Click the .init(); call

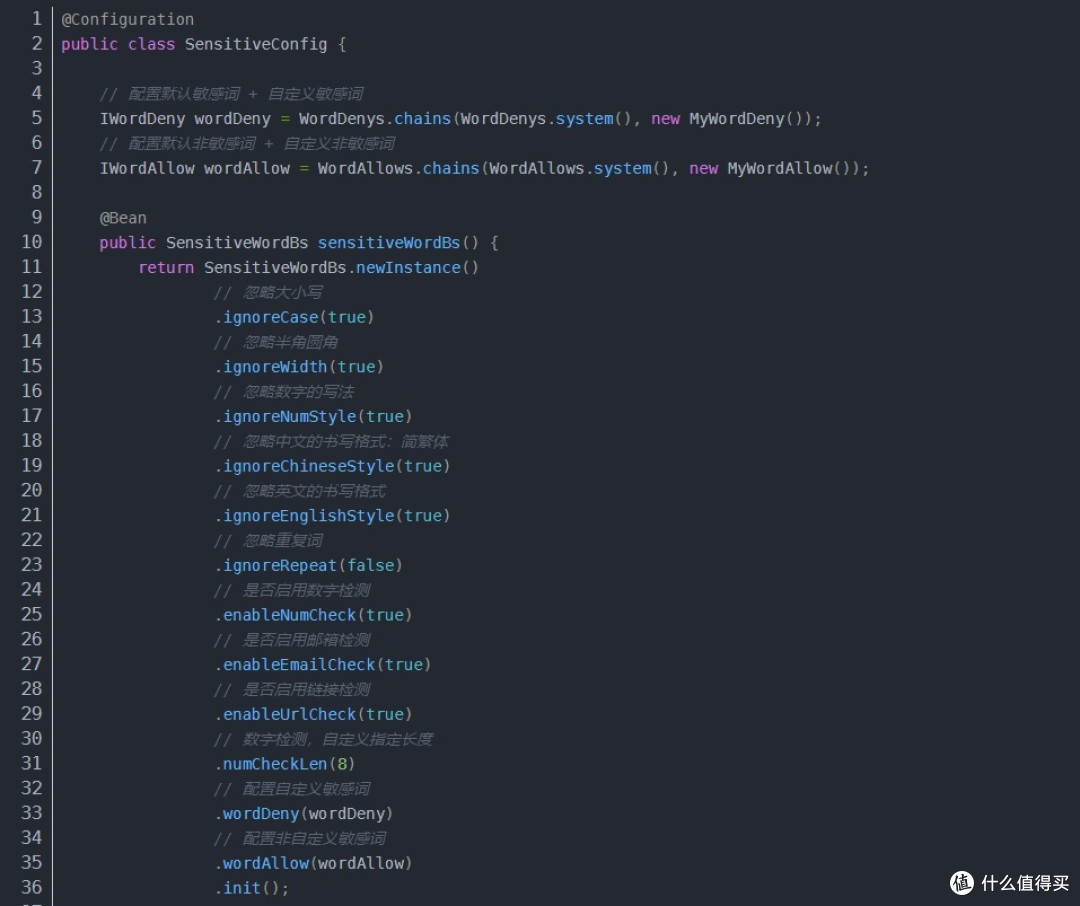pos(251,887)
